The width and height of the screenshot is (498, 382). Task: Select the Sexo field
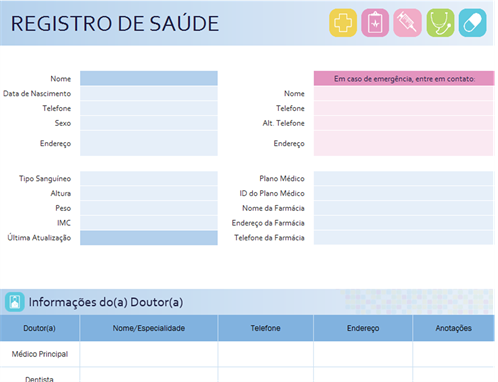click(x=149, y=123)
